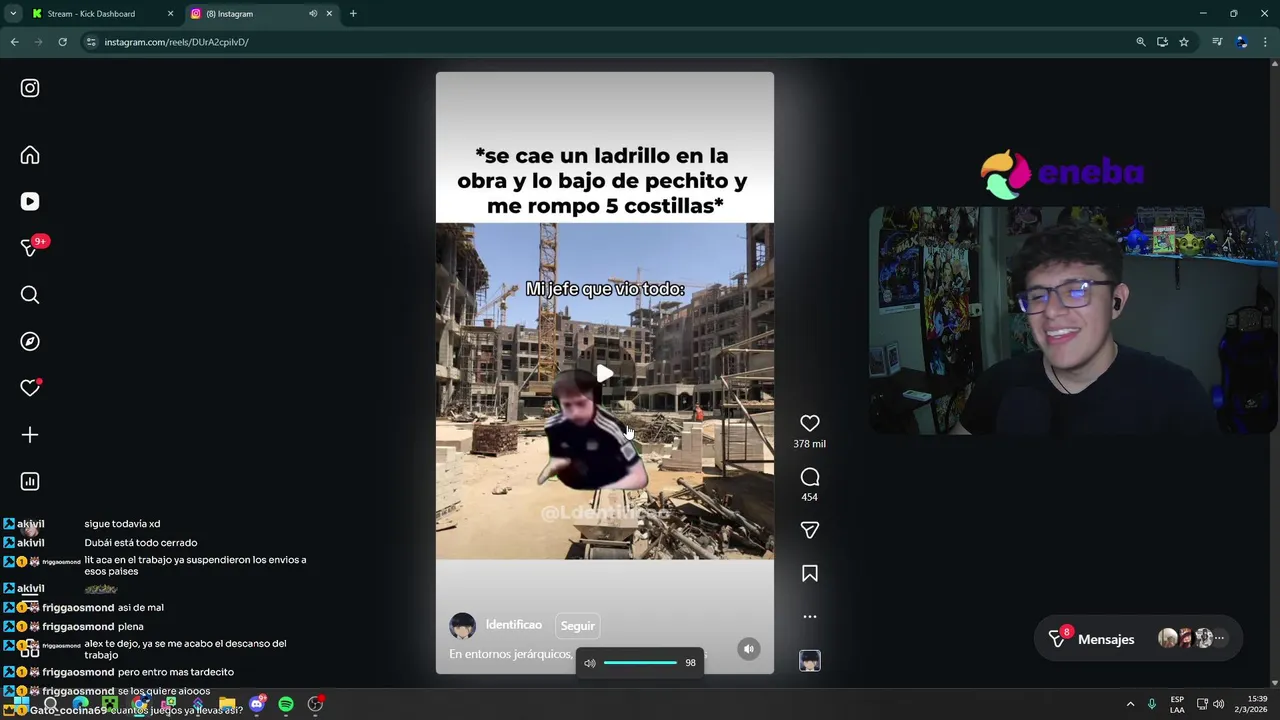Open the reel's more options dots
Viewport: 1280px width, 720px height.
click(x=810, y=617)
